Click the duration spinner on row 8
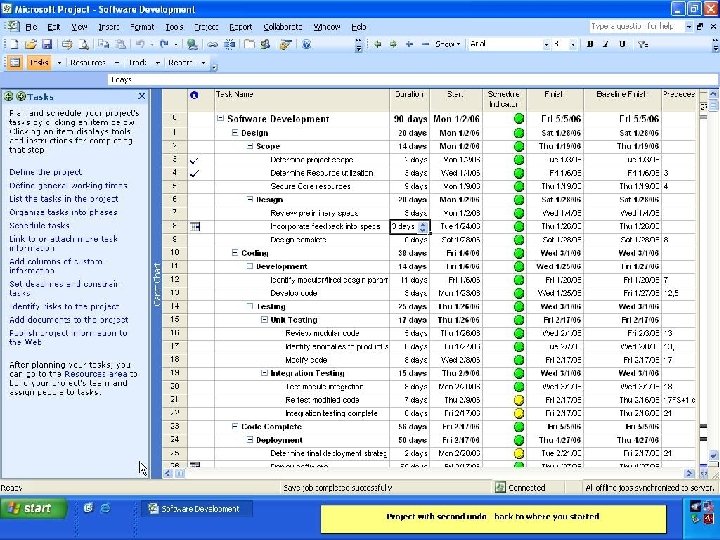Viewport: 720px width, 540px height. click(423, 226)
